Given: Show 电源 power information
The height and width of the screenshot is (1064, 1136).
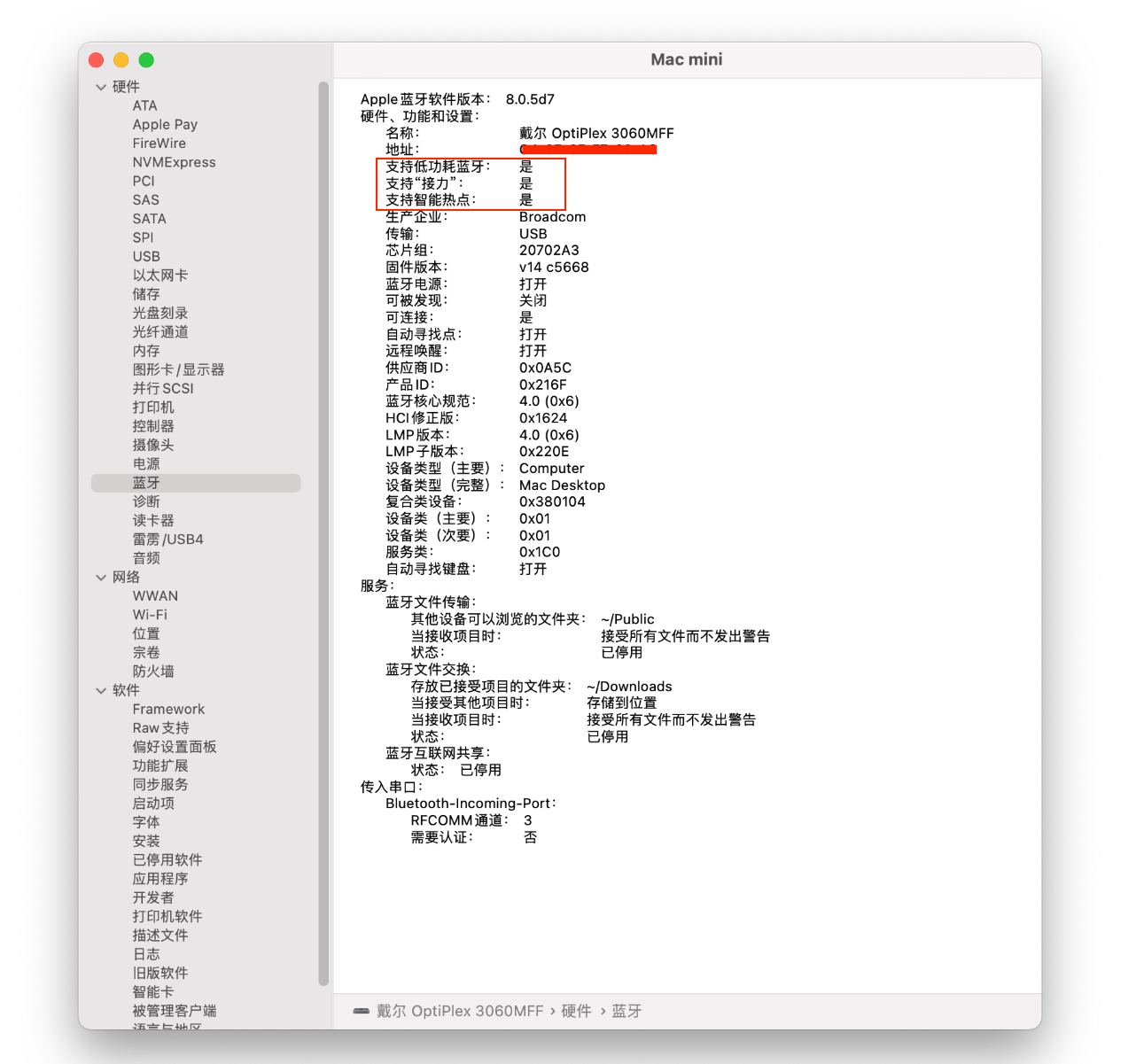Looking at the screenshot, I should click(146, 464).
